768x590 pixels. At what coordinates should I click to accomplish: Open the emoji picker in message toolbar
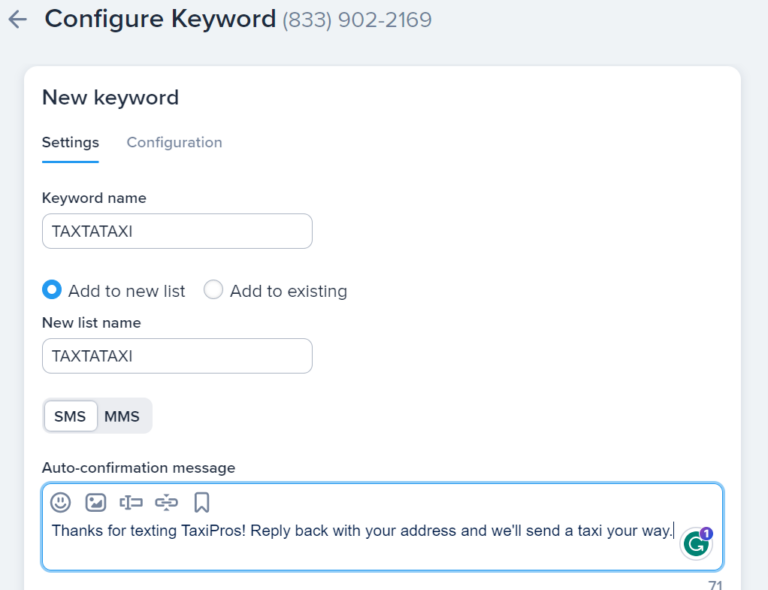[x=61, y=502]
